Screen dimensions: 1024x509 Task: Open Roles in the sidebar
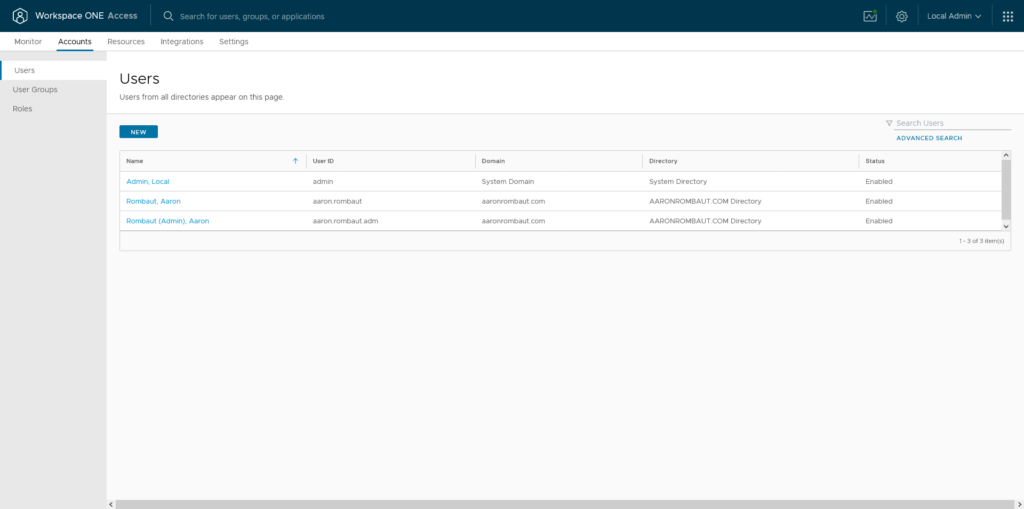(x=22, y=109)
